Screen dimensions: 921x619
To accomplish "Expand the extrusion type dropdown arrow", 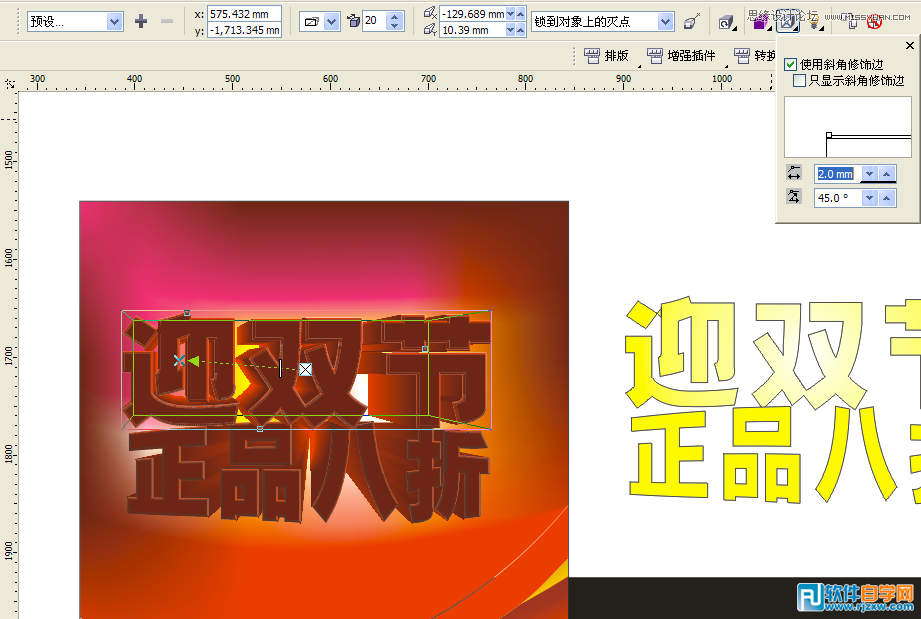I will 334,20.
